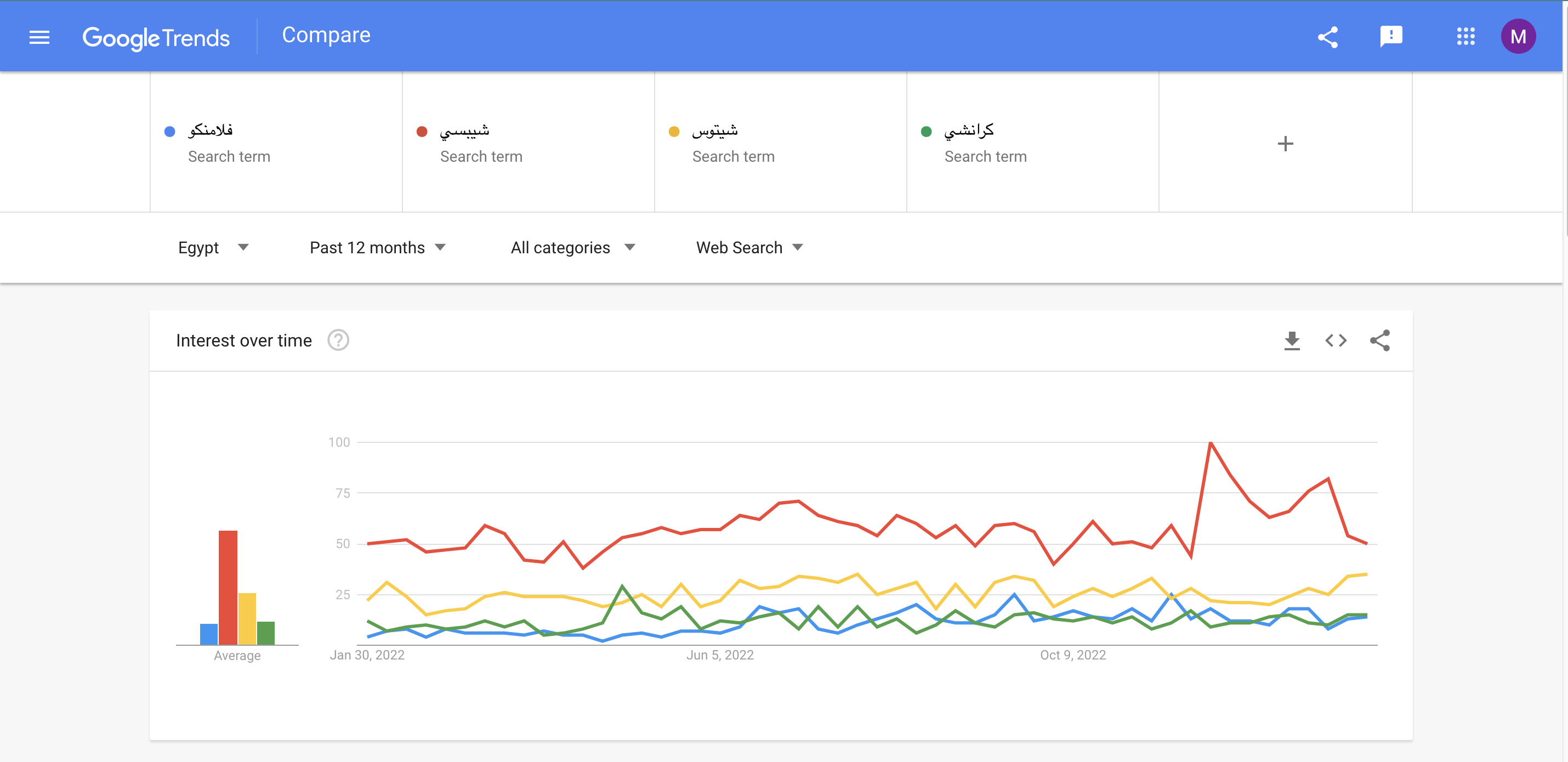1568x762 pixels.
Task: Open the account avatar M
Action: pos(1518,37)
